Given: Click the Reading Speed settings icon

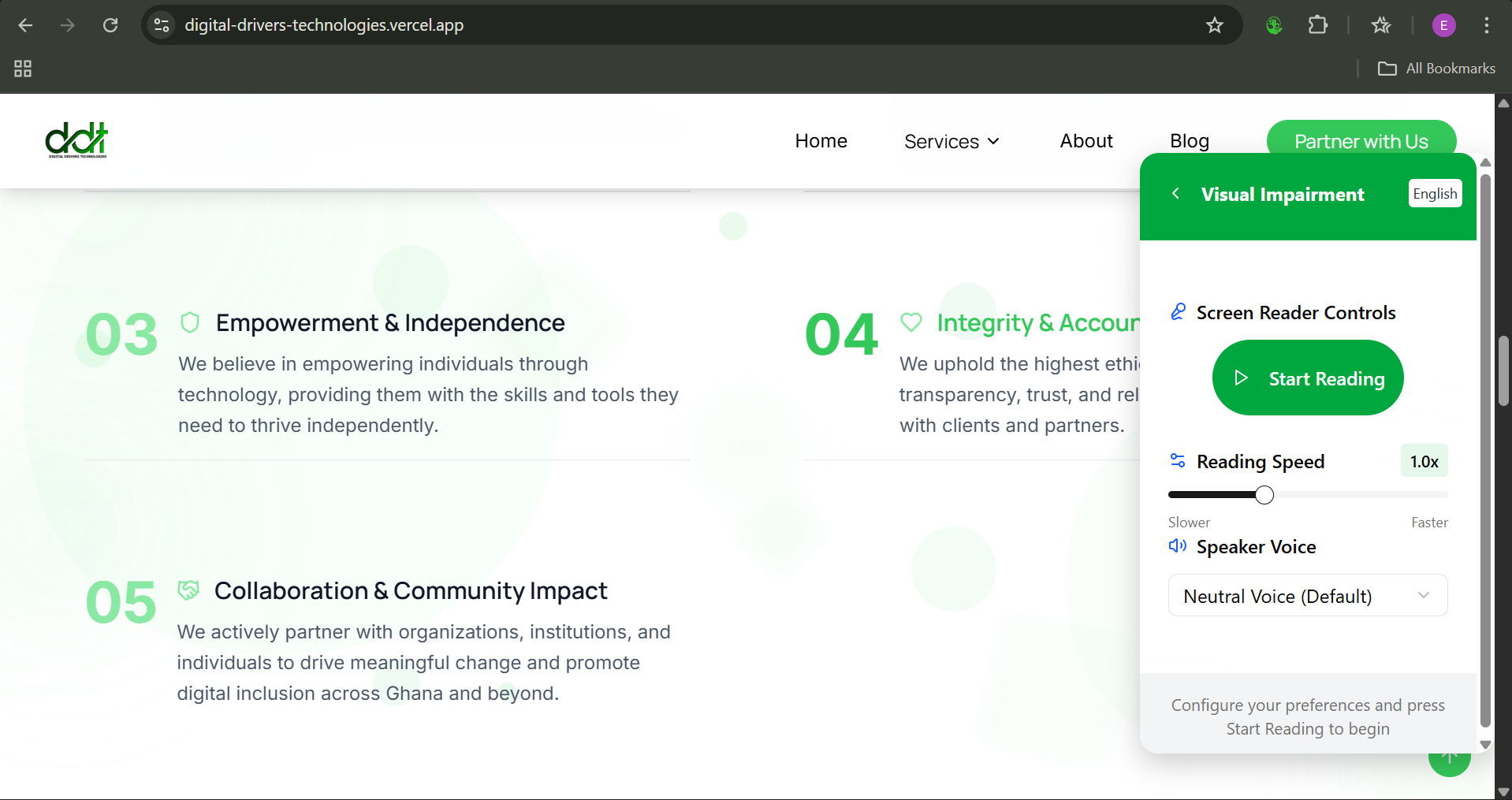Looking at the screenshot, I should [x=1178, y=460].
